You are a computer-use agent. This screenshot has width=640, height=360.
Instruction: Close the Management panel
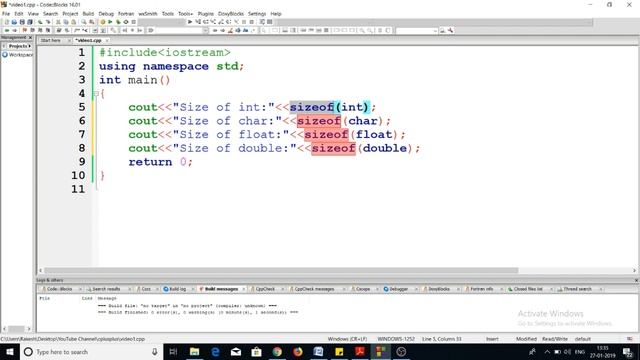click(x=30, y=38)
